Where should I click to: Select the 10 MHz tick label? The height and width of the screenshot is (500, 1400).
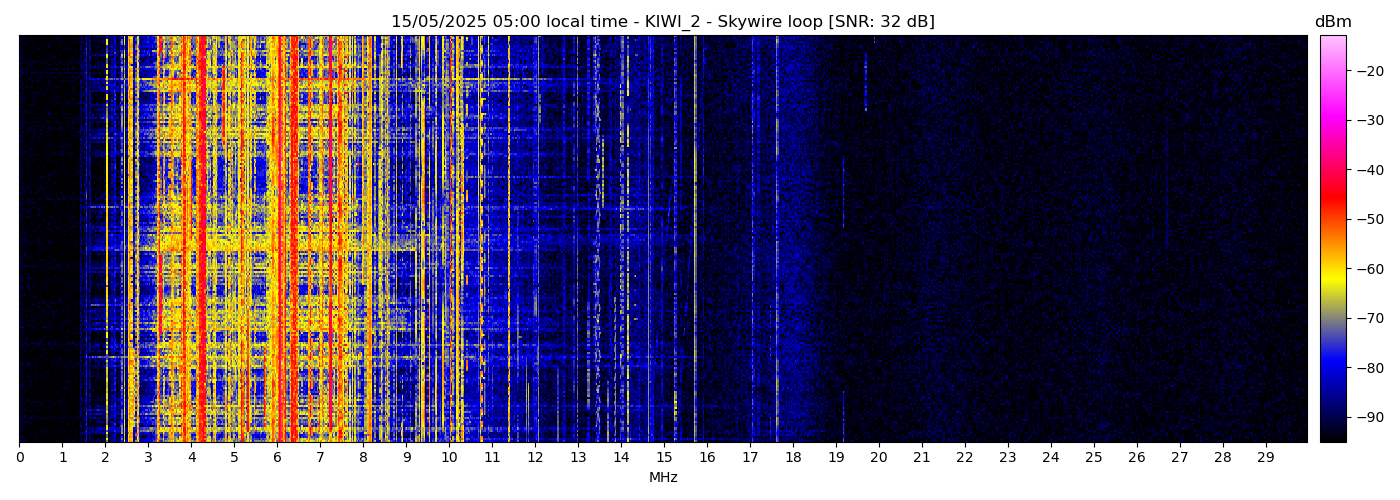(449, 457)
